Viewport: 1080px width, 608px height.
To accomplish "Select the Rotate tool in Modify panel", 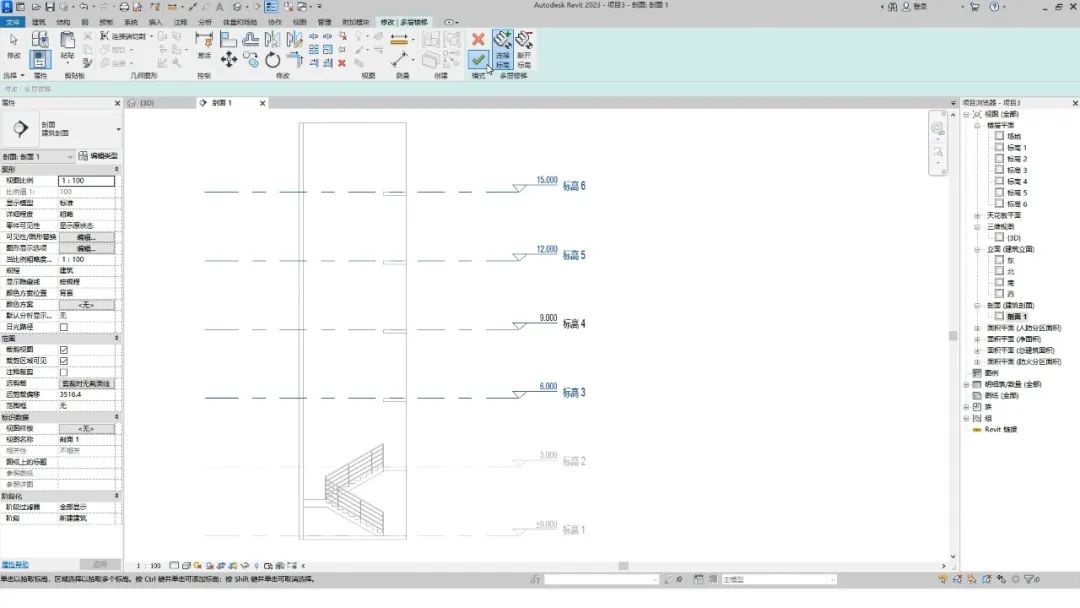I will click(x=273, y=60).
